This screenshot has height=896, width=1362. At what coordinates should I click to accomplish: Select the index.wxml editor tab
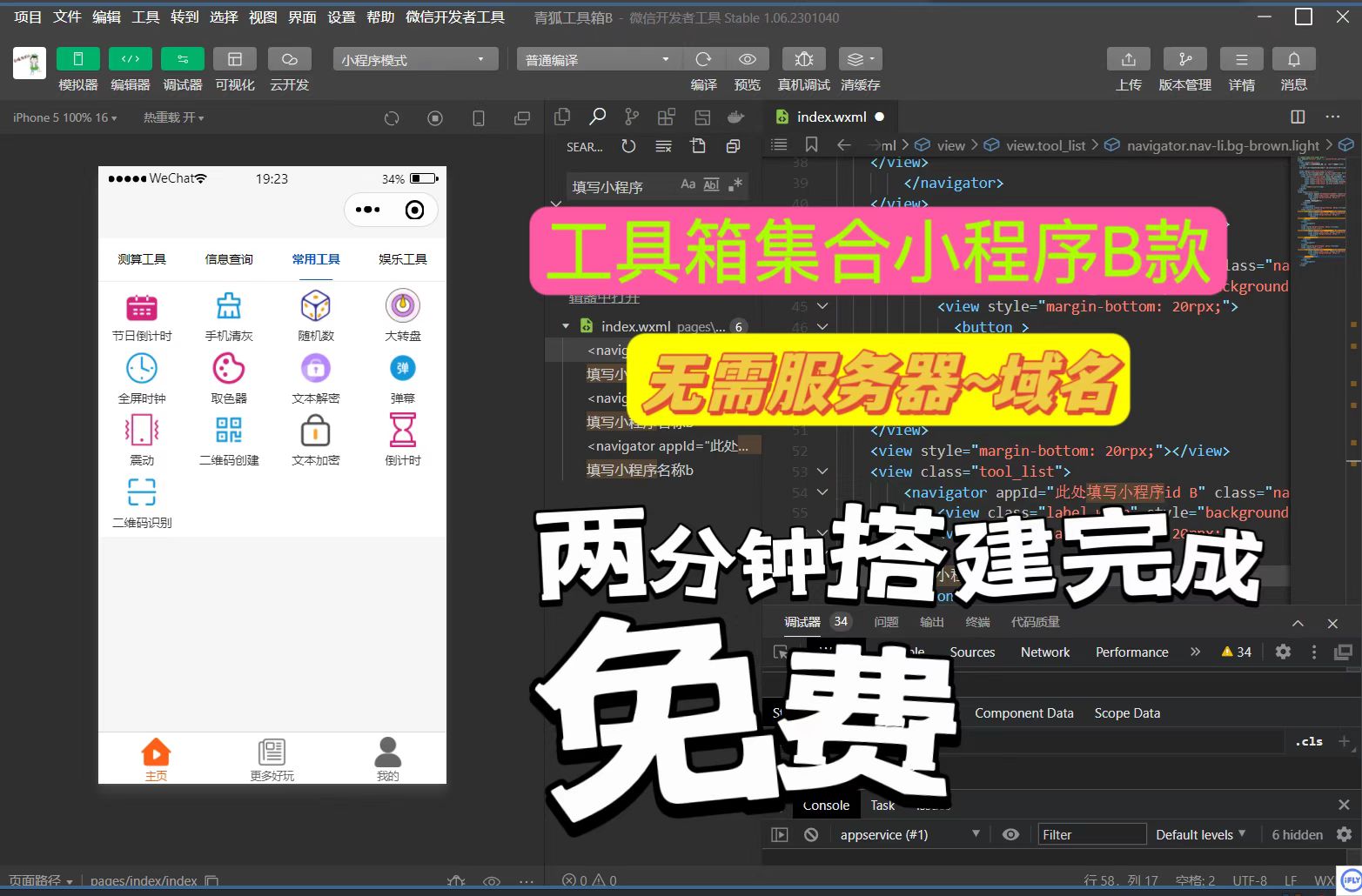(829, 117)
